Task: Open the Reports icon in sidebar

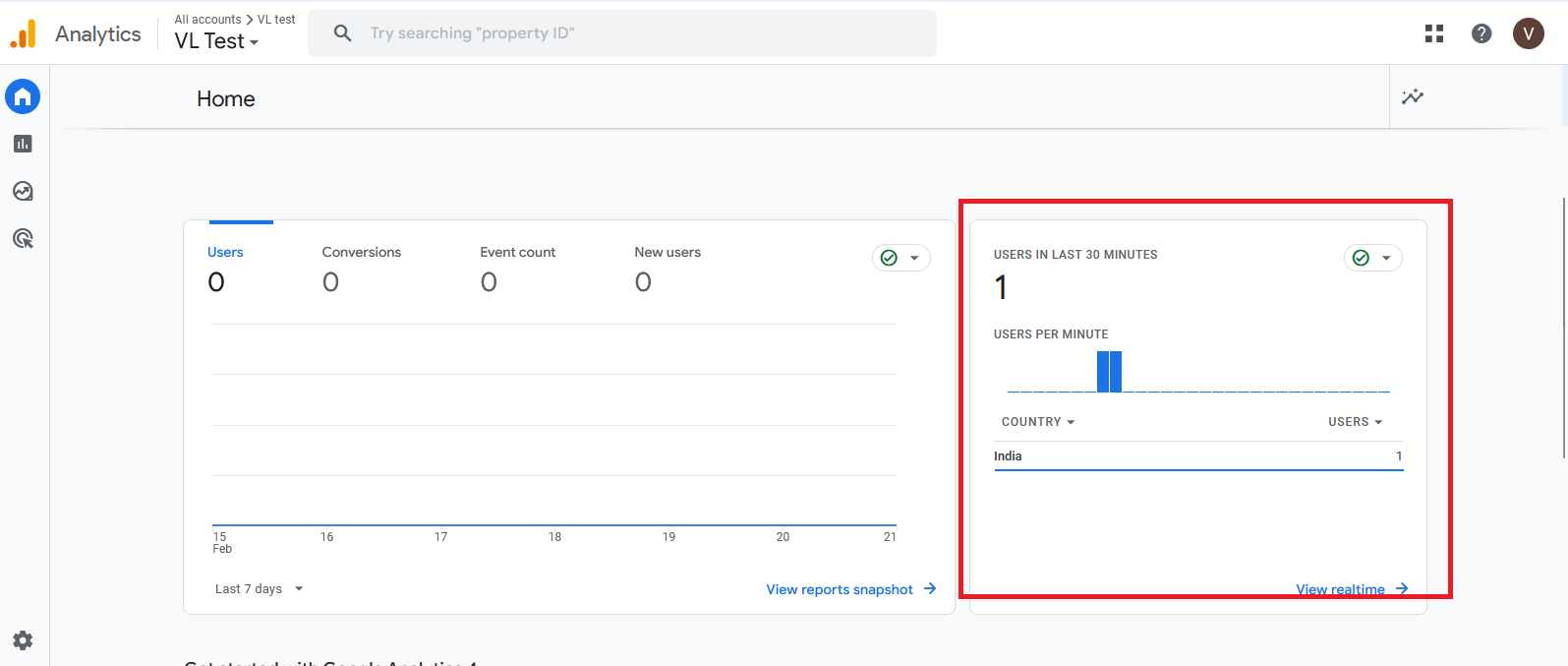Action: click(x=23, y=144)
